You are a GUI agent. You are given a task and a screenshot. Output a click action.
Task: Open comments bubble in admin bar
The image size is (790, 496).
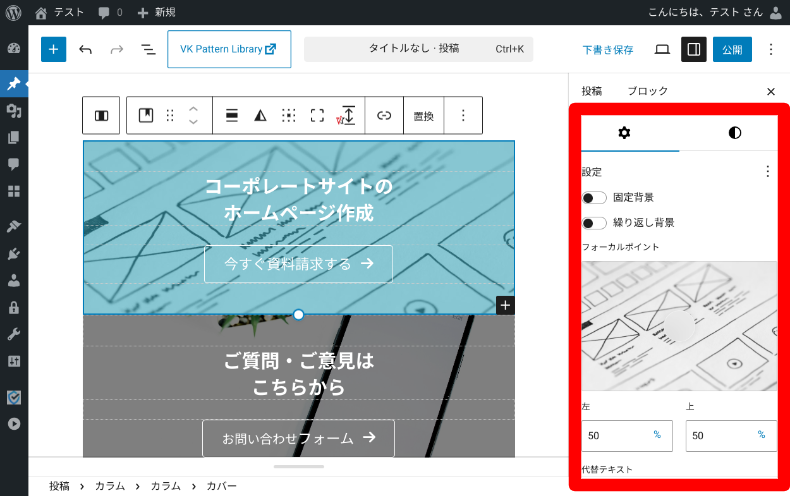tap(110, 13)
